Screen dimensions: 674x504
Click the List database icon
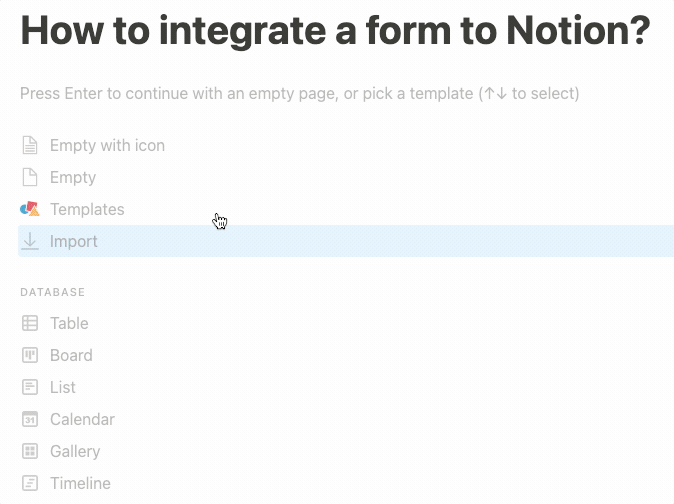click(30, 387)
